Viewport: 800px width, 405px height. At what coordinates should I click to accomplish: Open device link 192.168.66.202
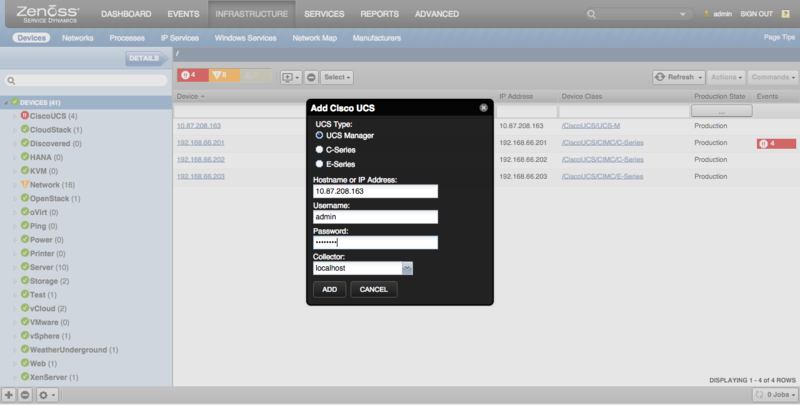(201, 159)
